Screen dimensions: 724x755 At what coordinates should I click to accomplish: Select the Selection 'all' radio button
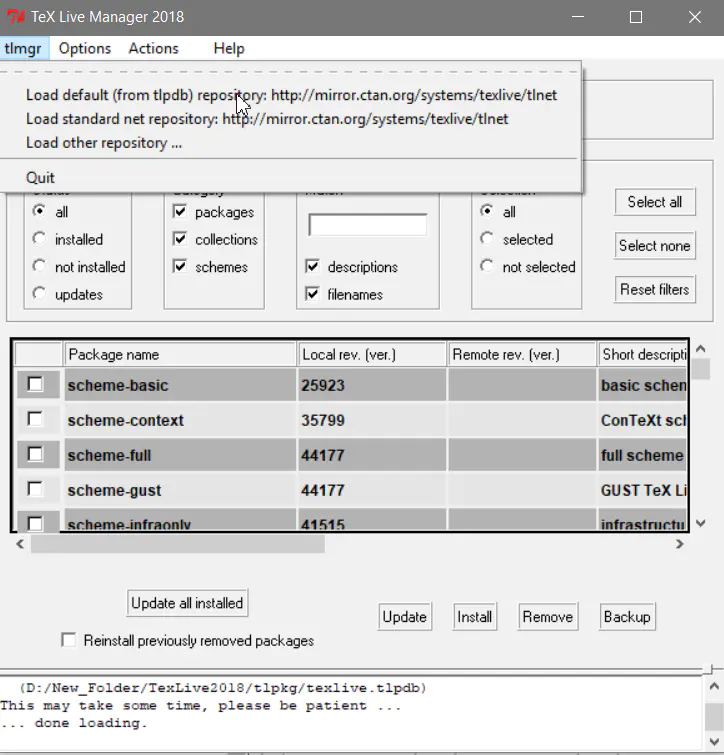pyautogui.click(x=487, y=211)
